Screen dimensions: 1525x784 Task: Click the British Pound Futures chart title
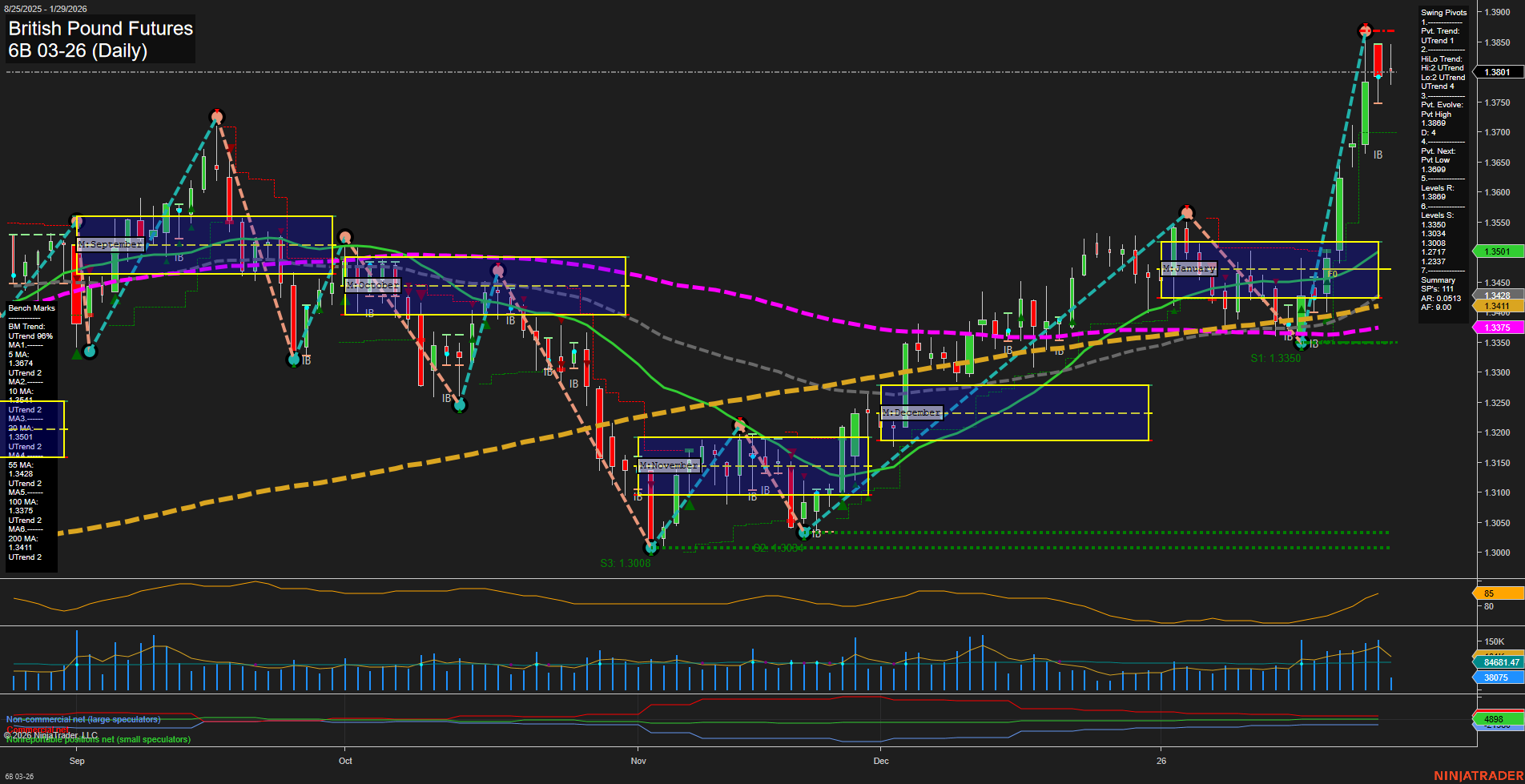(100, 28)
